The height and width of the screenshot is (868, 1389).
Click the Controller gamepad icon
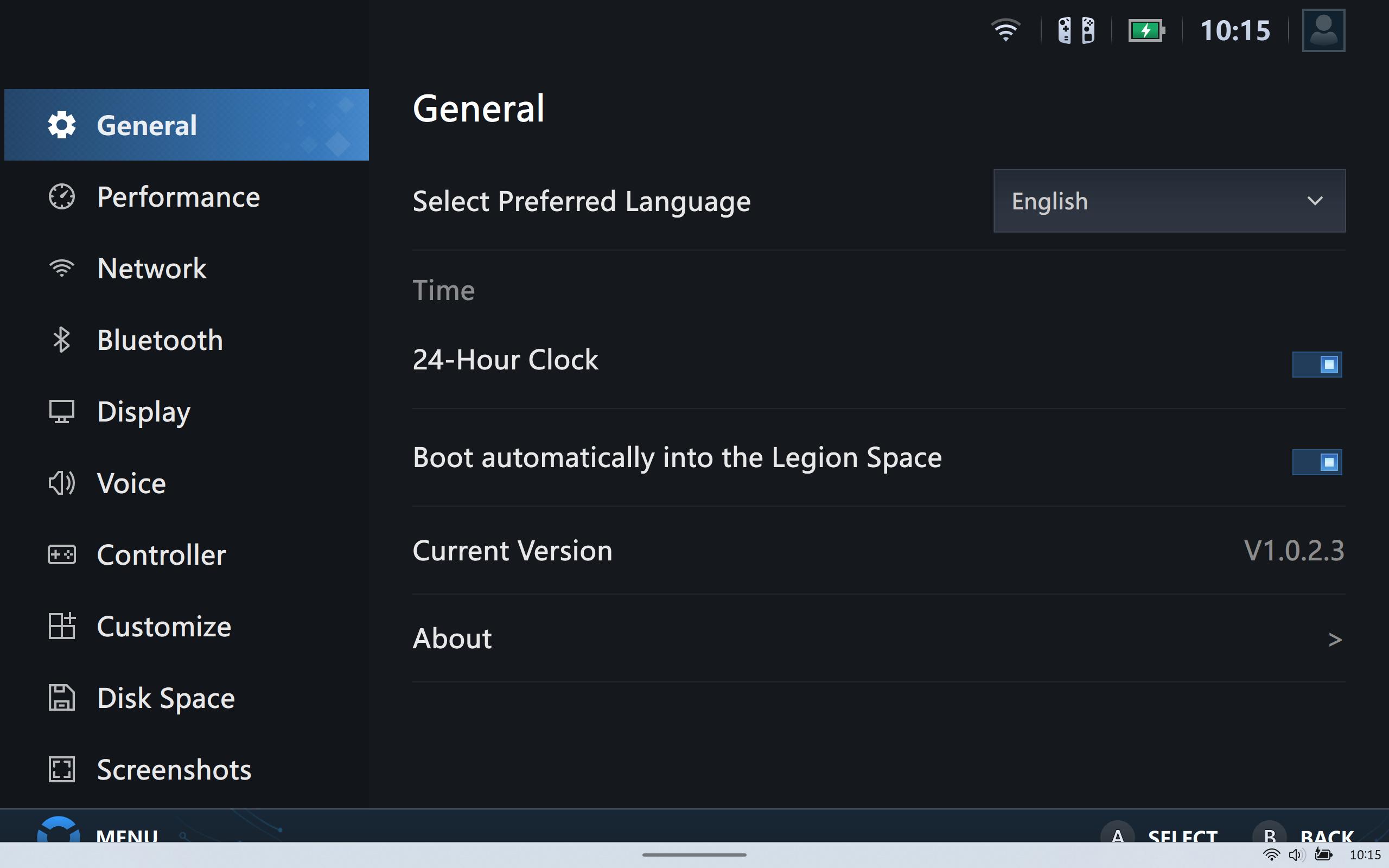(x=61, y=554)
